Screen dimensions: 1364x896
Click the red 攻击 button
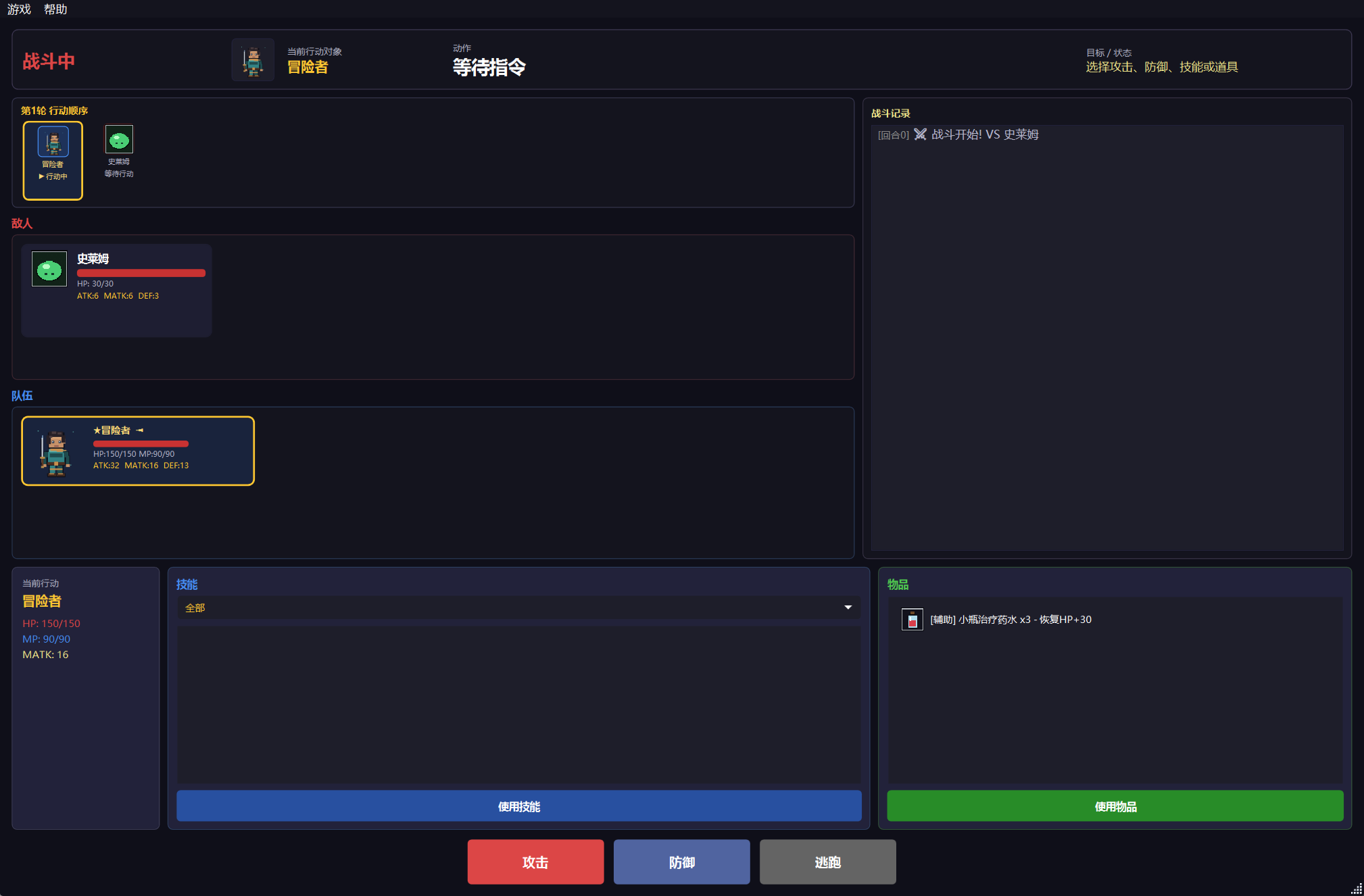tap(535, 862)
